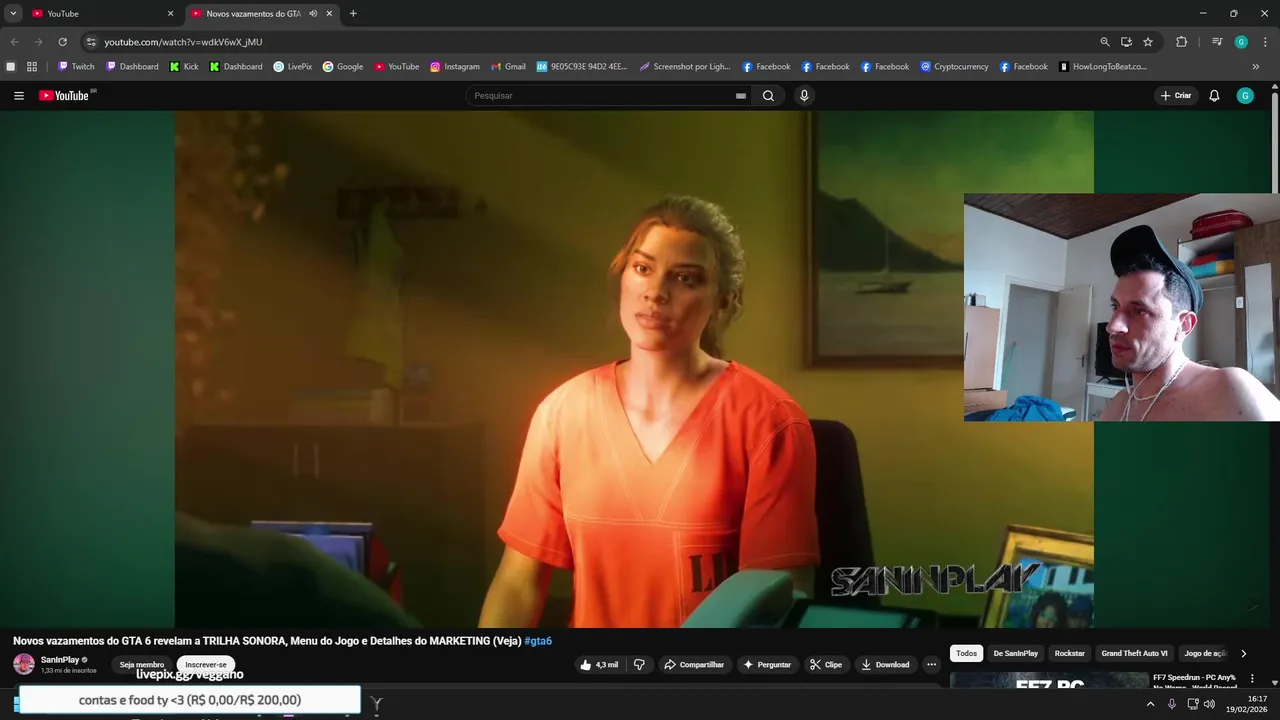Open the media controls icon in Chrome toolbar
The width and height of the screenshot is (1280, 720).
point(1217,42)
